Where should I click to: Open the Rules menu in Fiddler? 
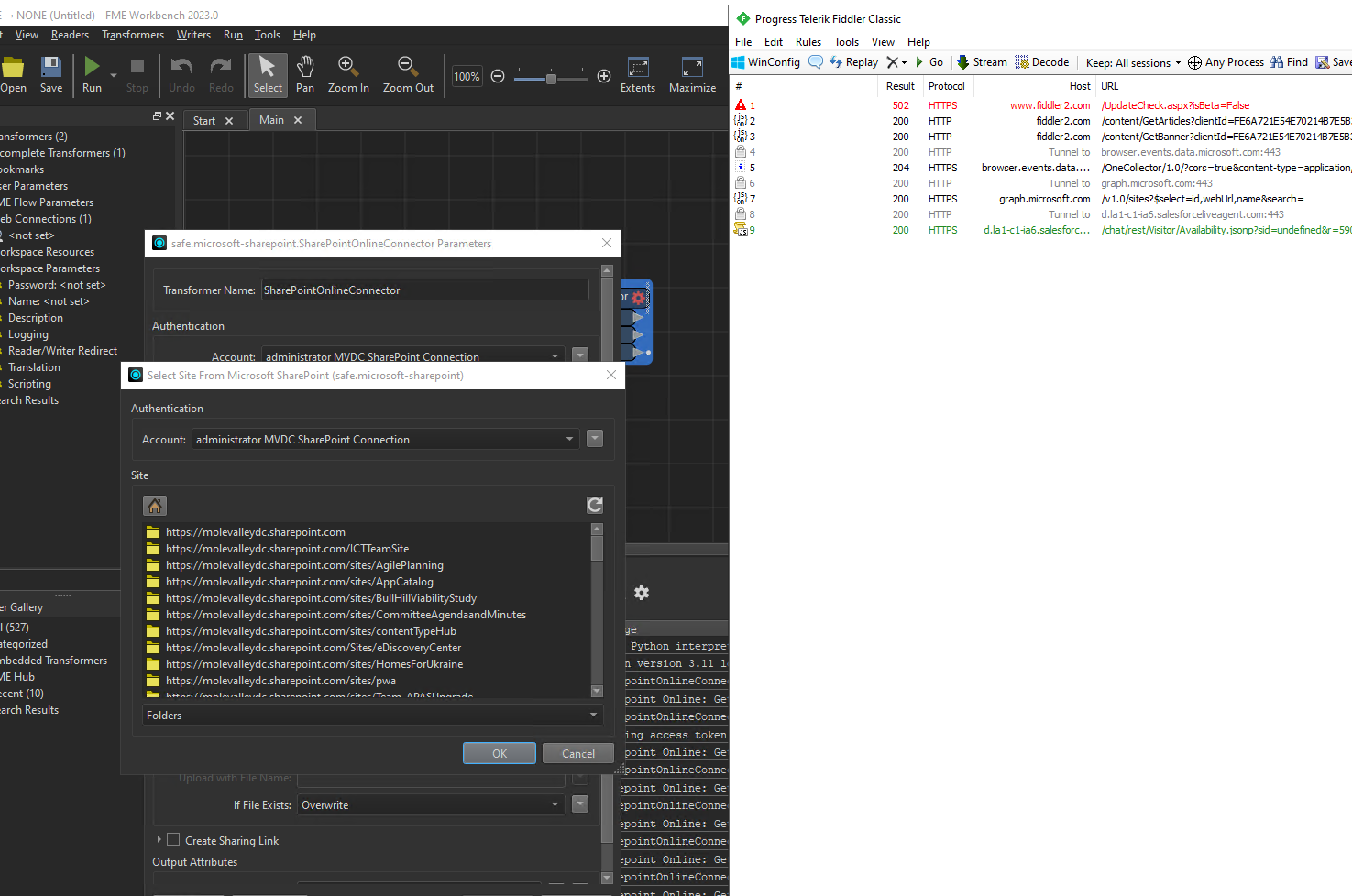(808, 42)
